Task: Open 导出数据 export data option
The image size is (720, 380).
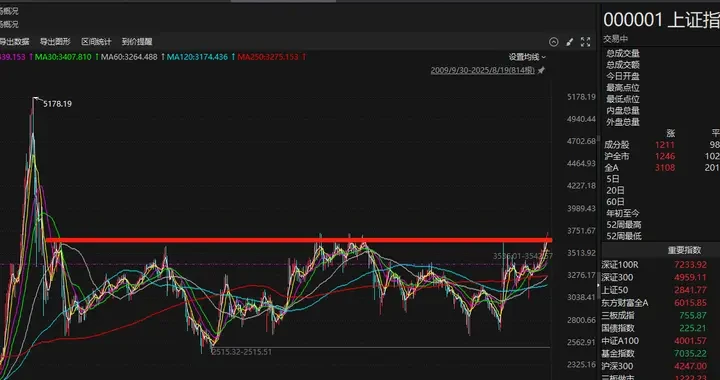Action: pos(14,42)
